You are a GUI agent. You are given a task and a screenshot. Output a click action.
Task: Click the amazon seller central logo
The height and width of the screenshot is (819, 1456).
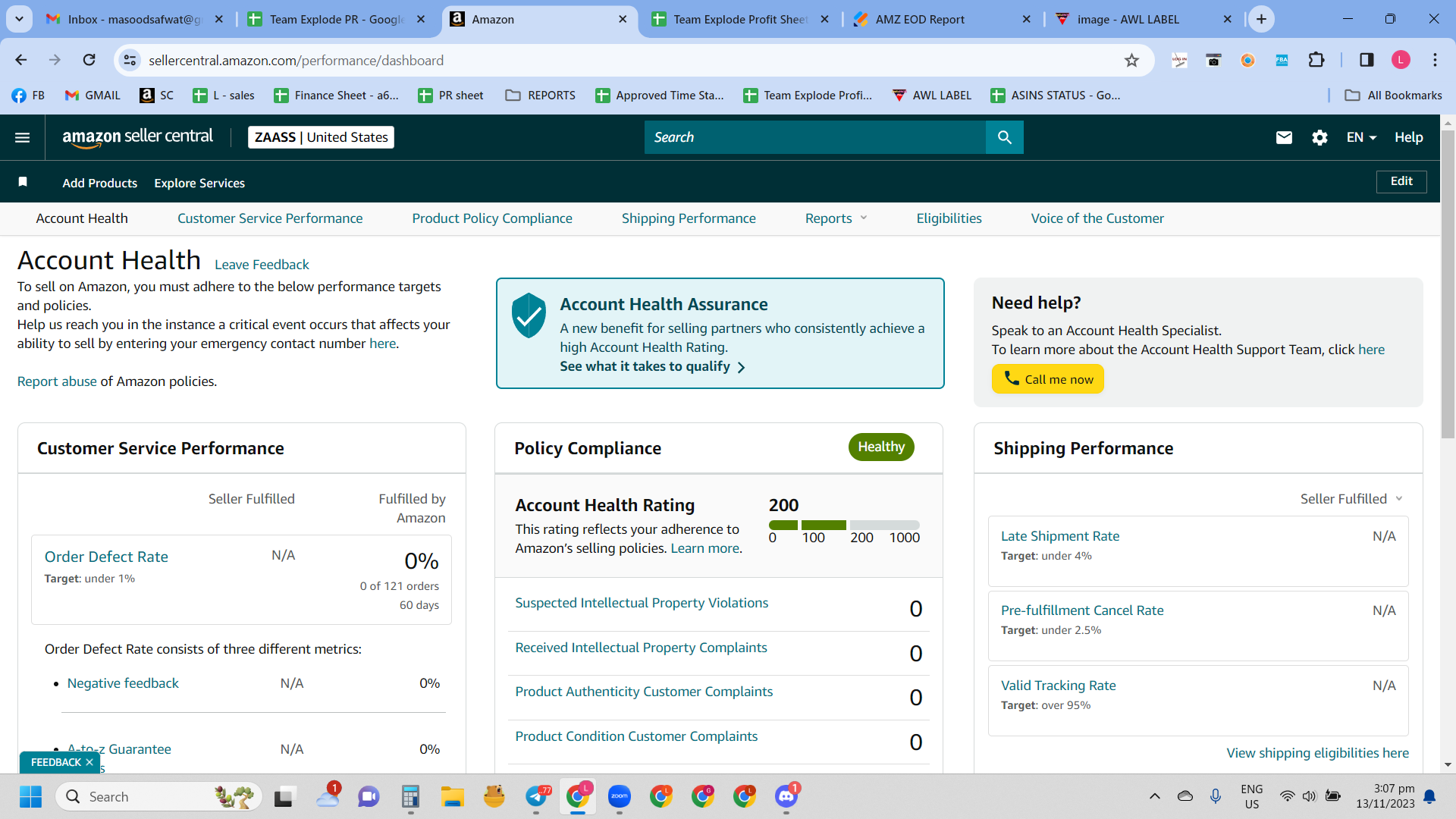click(x=137, y=137)
